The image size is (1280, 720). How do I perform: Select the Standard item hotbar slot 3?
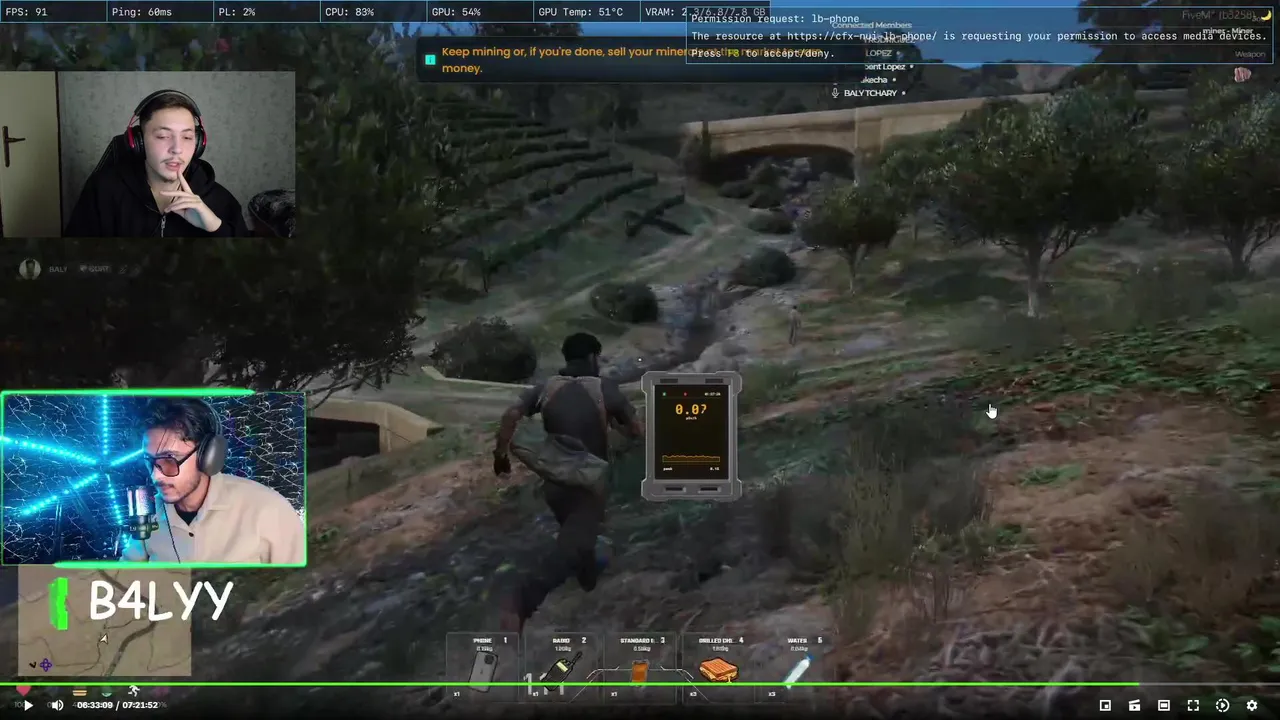(x=640, y=666)
